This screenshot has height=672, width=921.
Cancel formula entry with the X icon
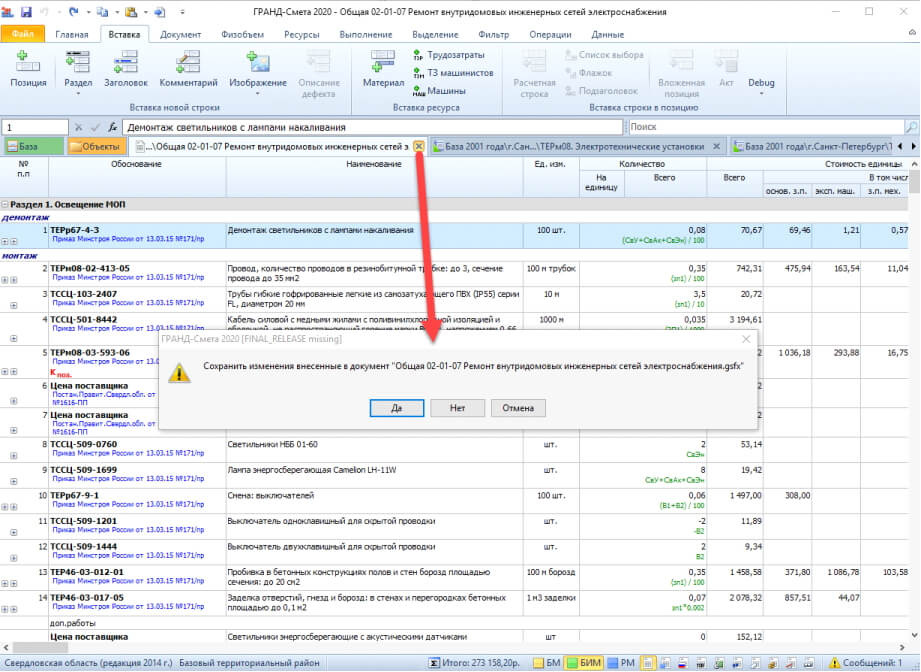click(79, 127)
